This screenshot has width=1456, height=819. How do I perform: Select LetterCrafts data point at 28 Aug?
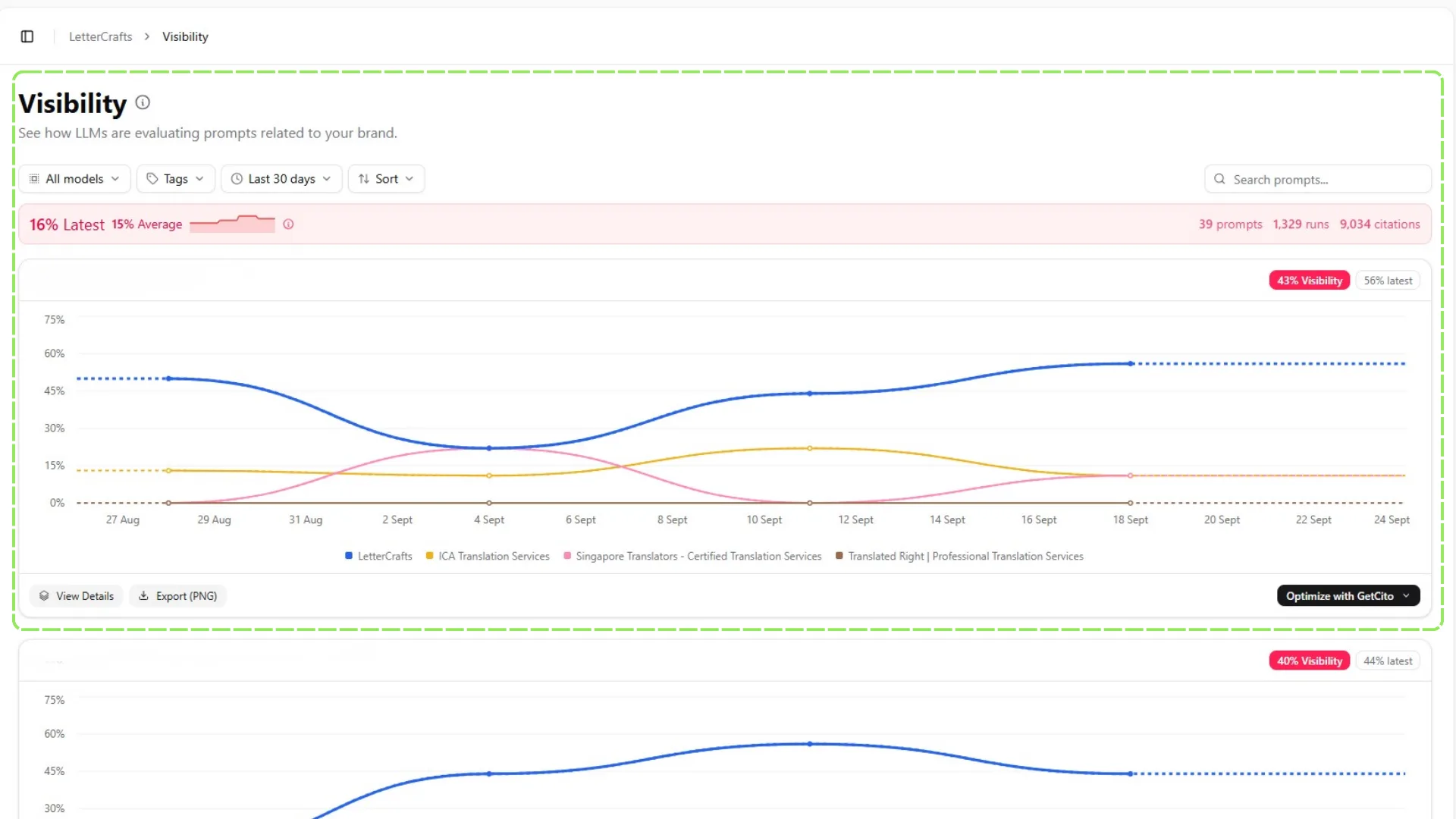pyautogui.click(x=168, y=378)
